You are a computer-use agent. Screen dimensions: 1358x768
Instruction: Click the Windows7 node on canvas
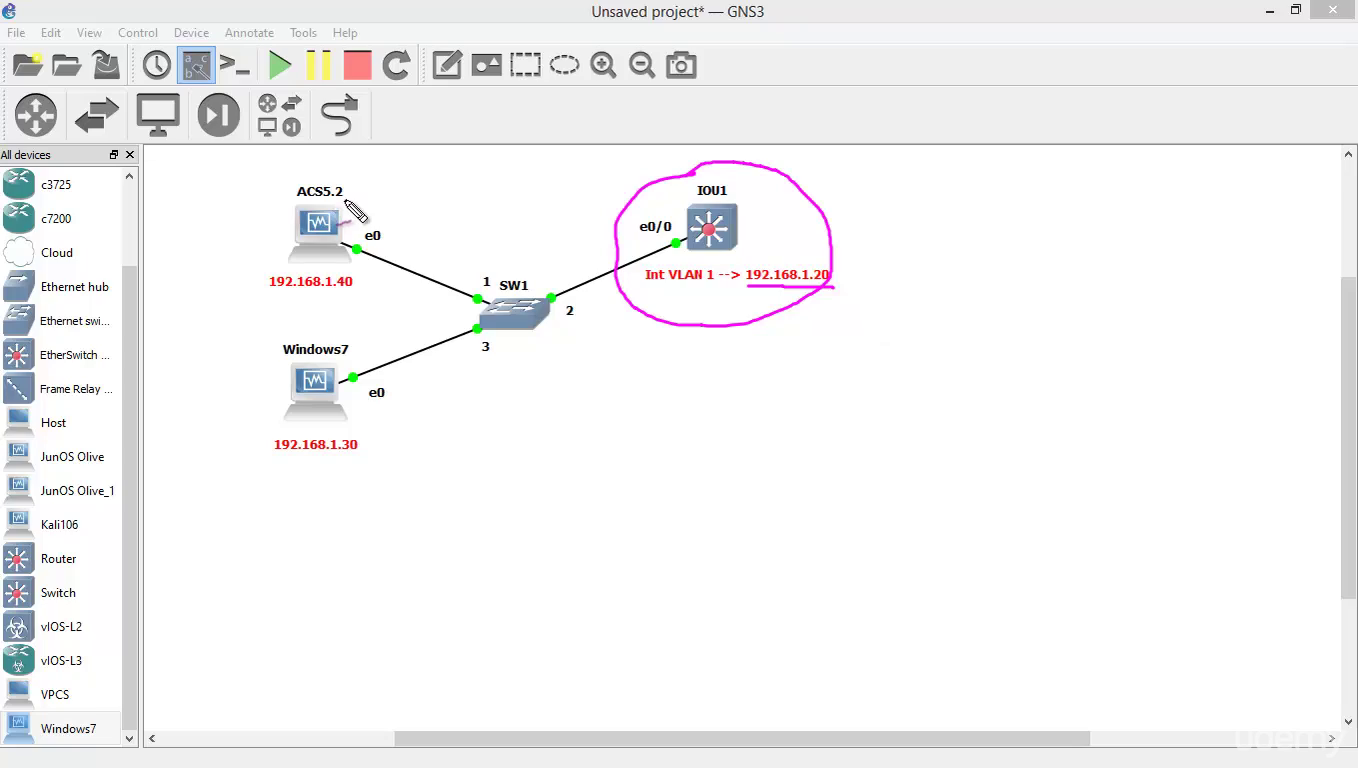(x=316, y=391)
